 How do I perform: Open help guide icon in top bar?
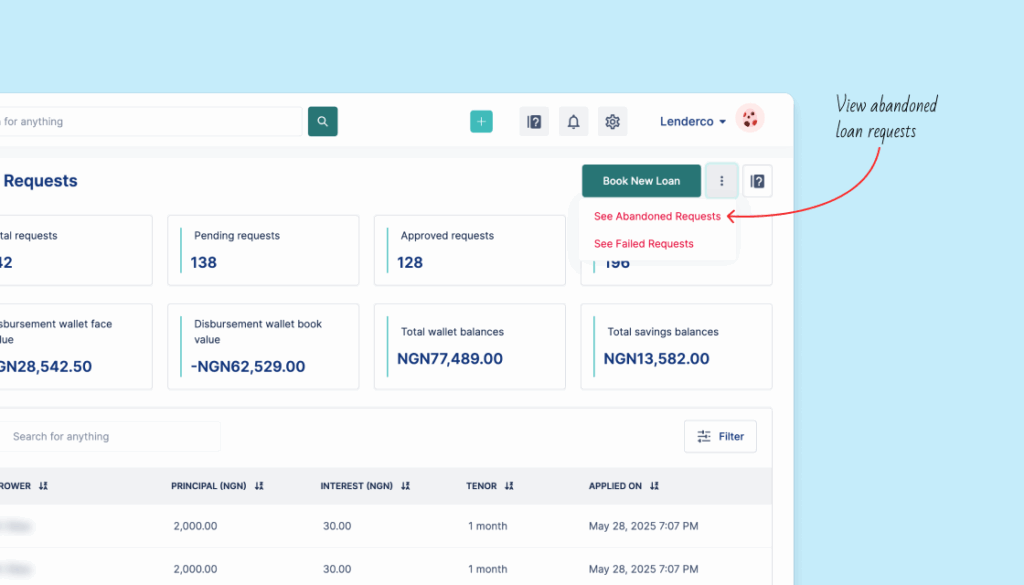[534, 122]
